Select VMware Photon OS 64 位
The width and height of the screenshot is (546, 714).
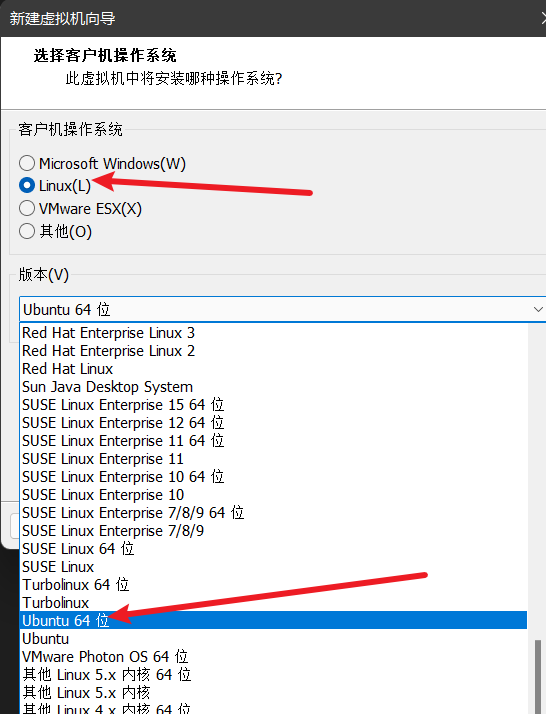273,657
